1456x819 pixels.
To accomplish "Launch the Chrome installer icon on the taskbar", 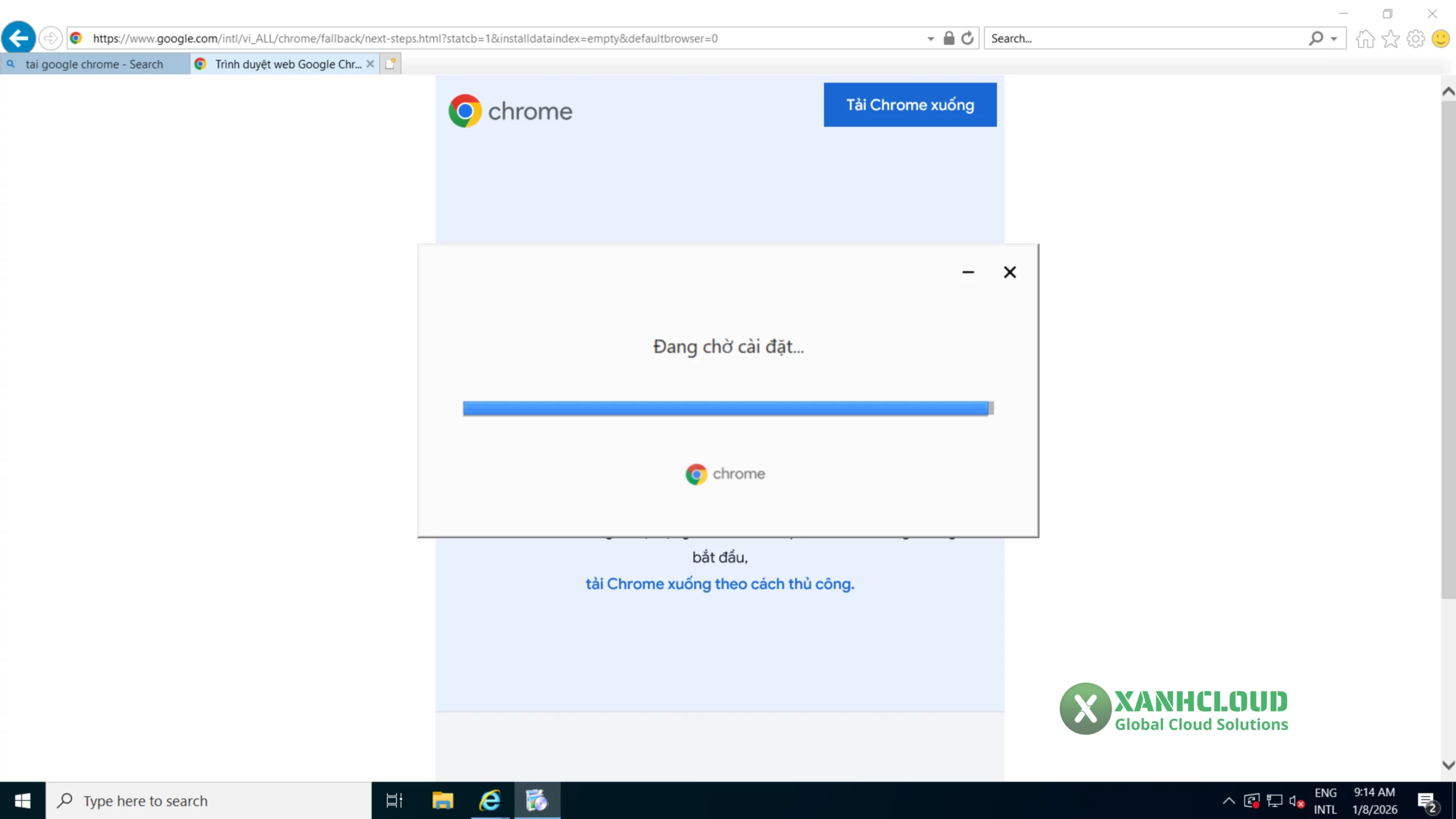I will pyautogui.click(x=537, y=800).
